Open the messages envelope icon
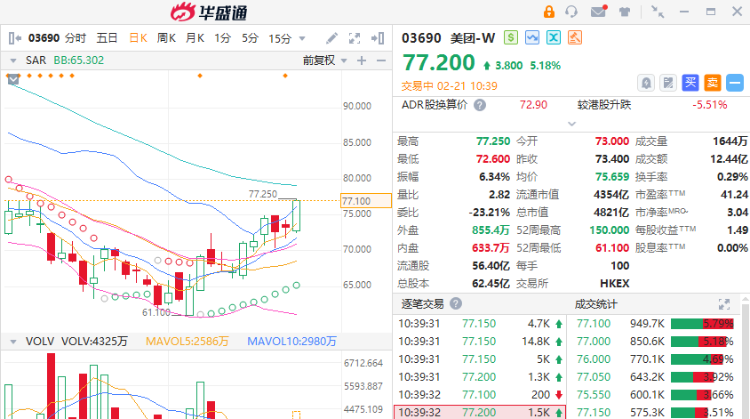 599,11
